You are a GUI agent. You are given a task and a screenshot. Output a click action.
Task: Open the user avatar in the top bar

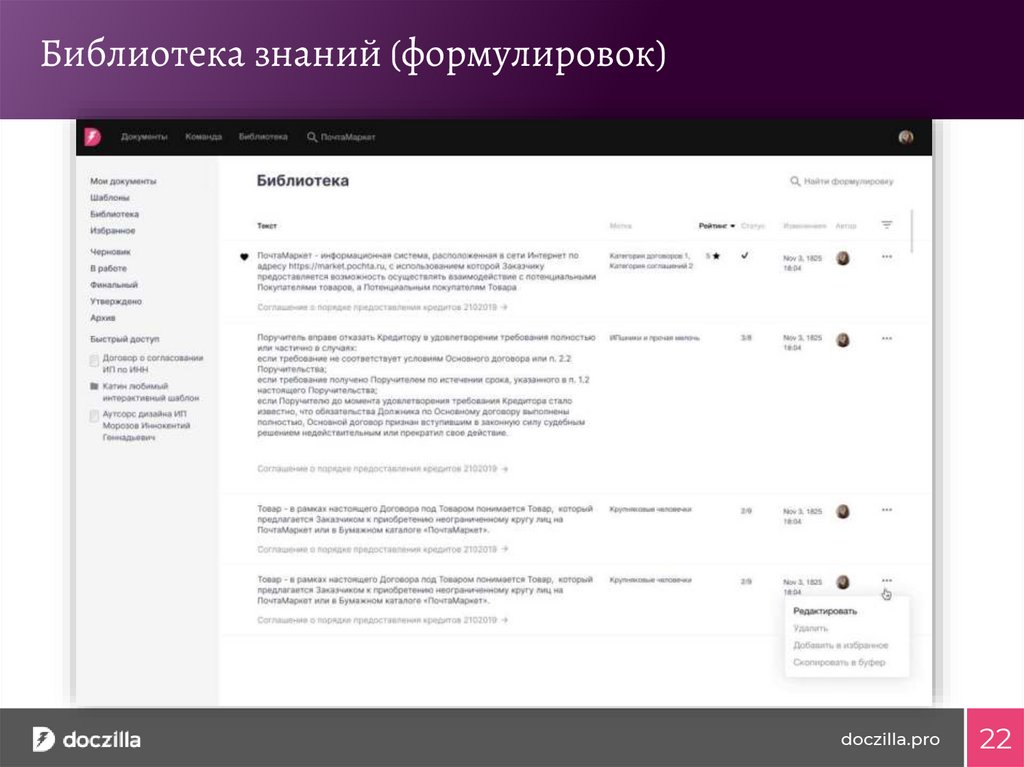click(x=906, y=137)
